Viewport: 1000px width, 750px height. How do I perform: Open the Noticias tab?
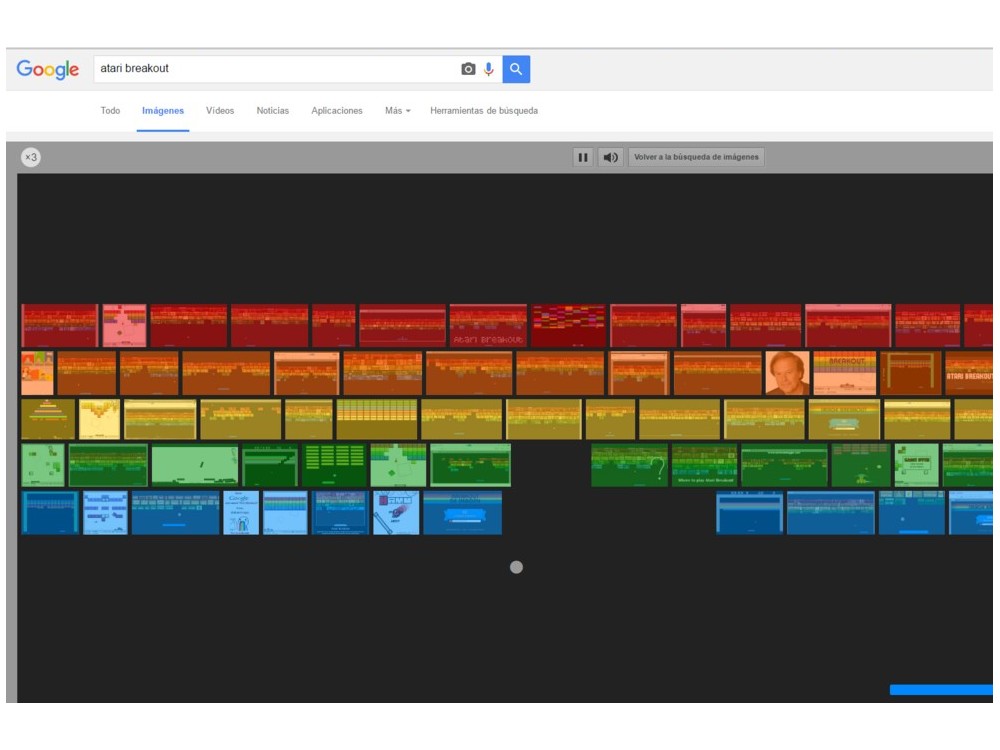tap(272, 110)
